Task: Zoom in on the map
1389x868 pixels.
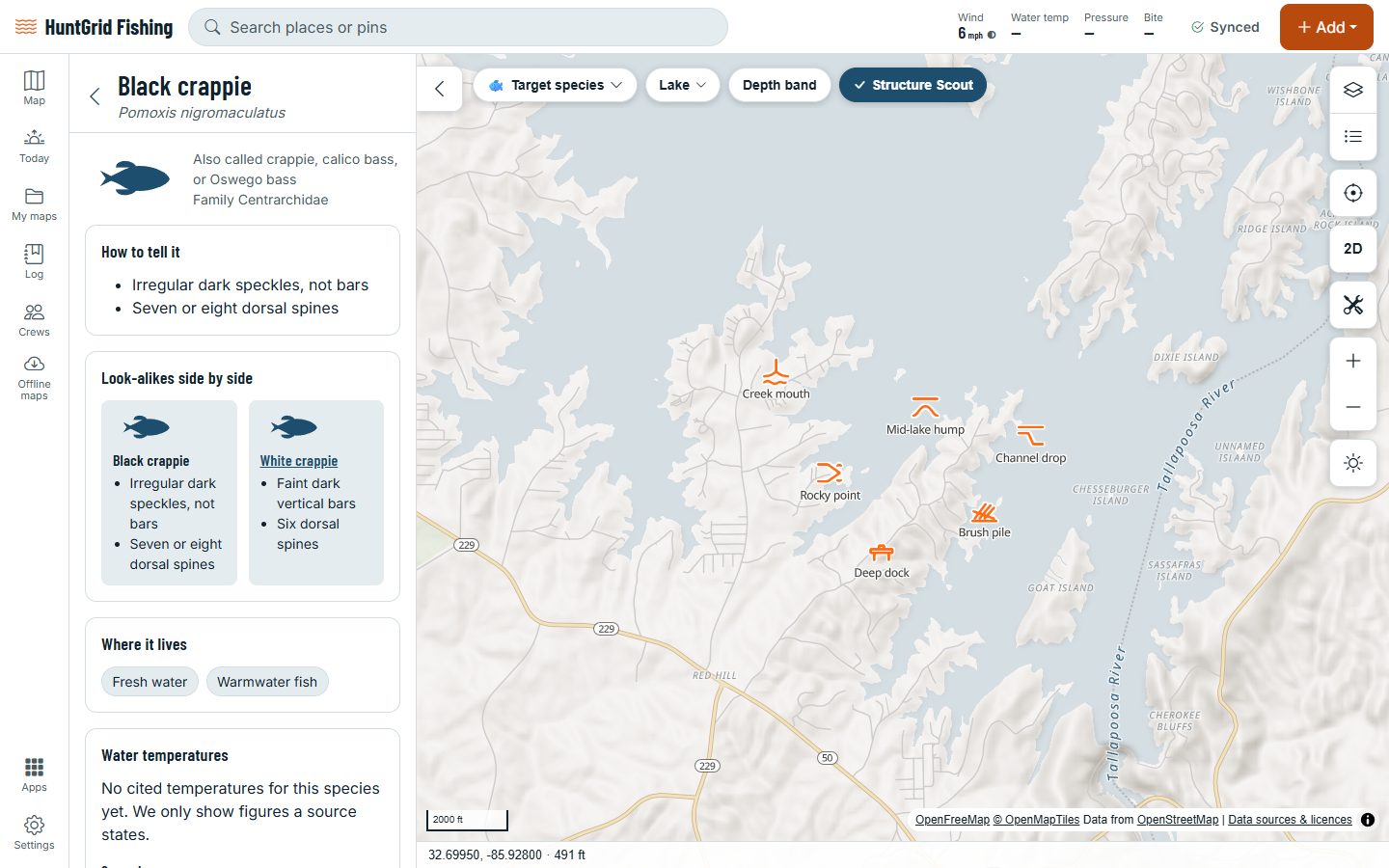Action: click(x=1353, y=361)
